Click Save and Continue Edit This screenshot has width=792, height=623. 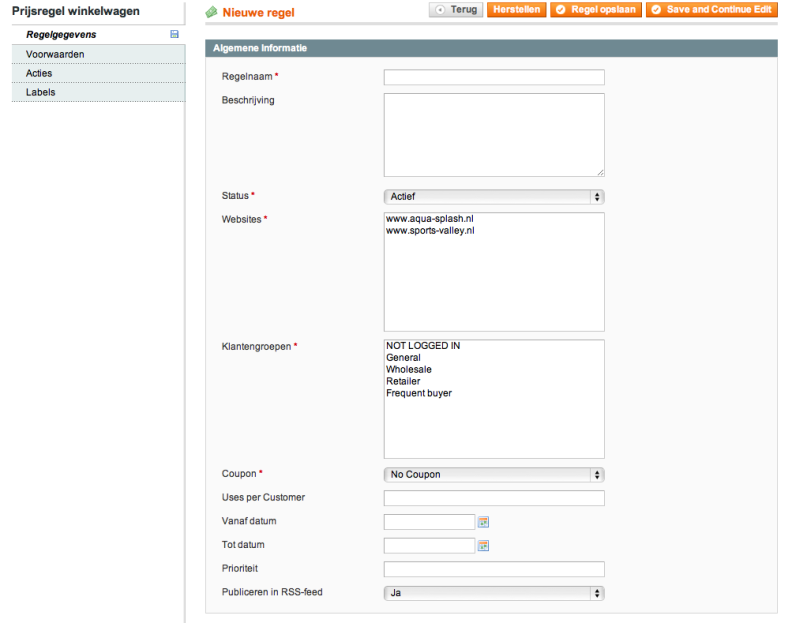coord(711,10)
